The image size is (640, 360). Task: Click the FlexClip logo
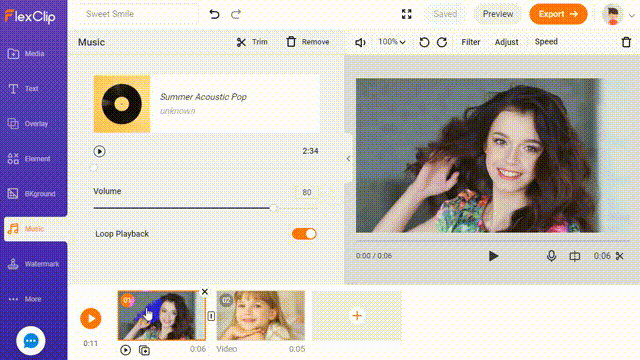pyautogui.click(x=30, y=16)
